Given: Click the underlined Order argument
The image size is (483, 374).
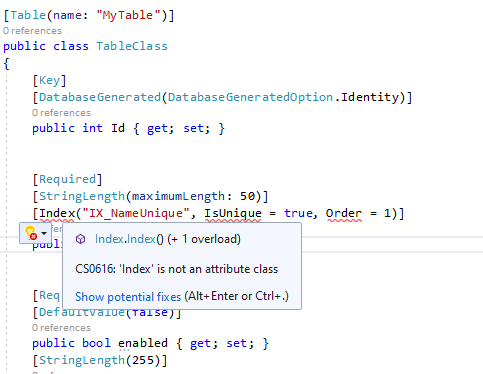Looking at the screenshot, I should point(344,213).
